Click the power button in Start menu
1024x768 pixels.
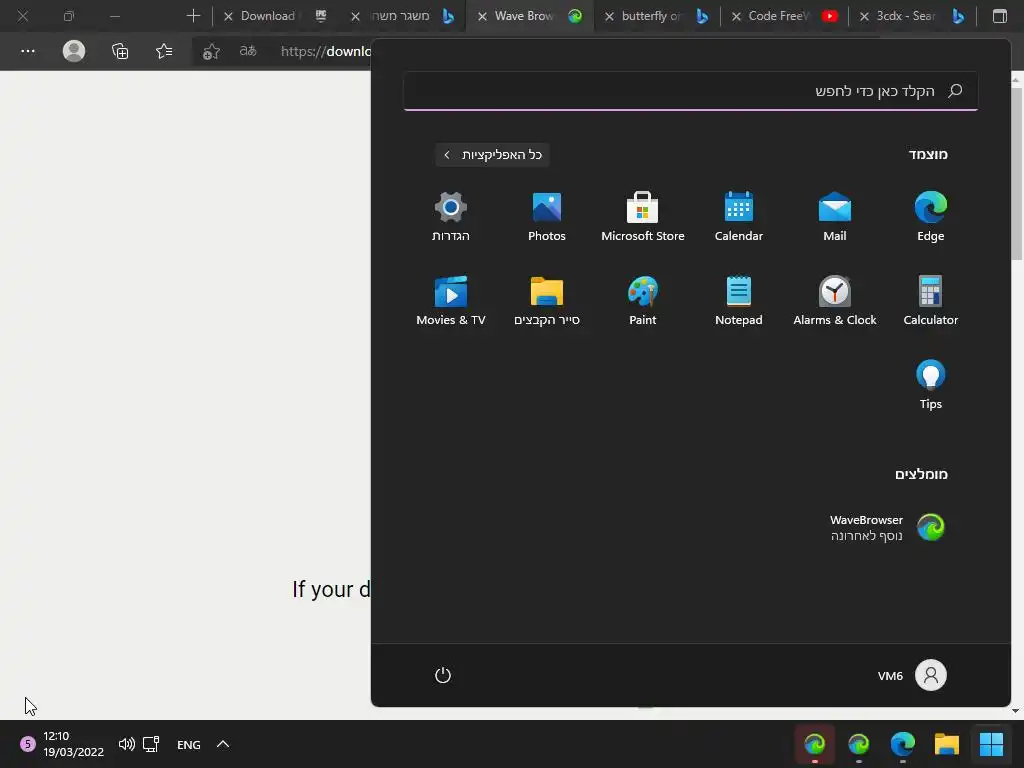coord(443,675)
